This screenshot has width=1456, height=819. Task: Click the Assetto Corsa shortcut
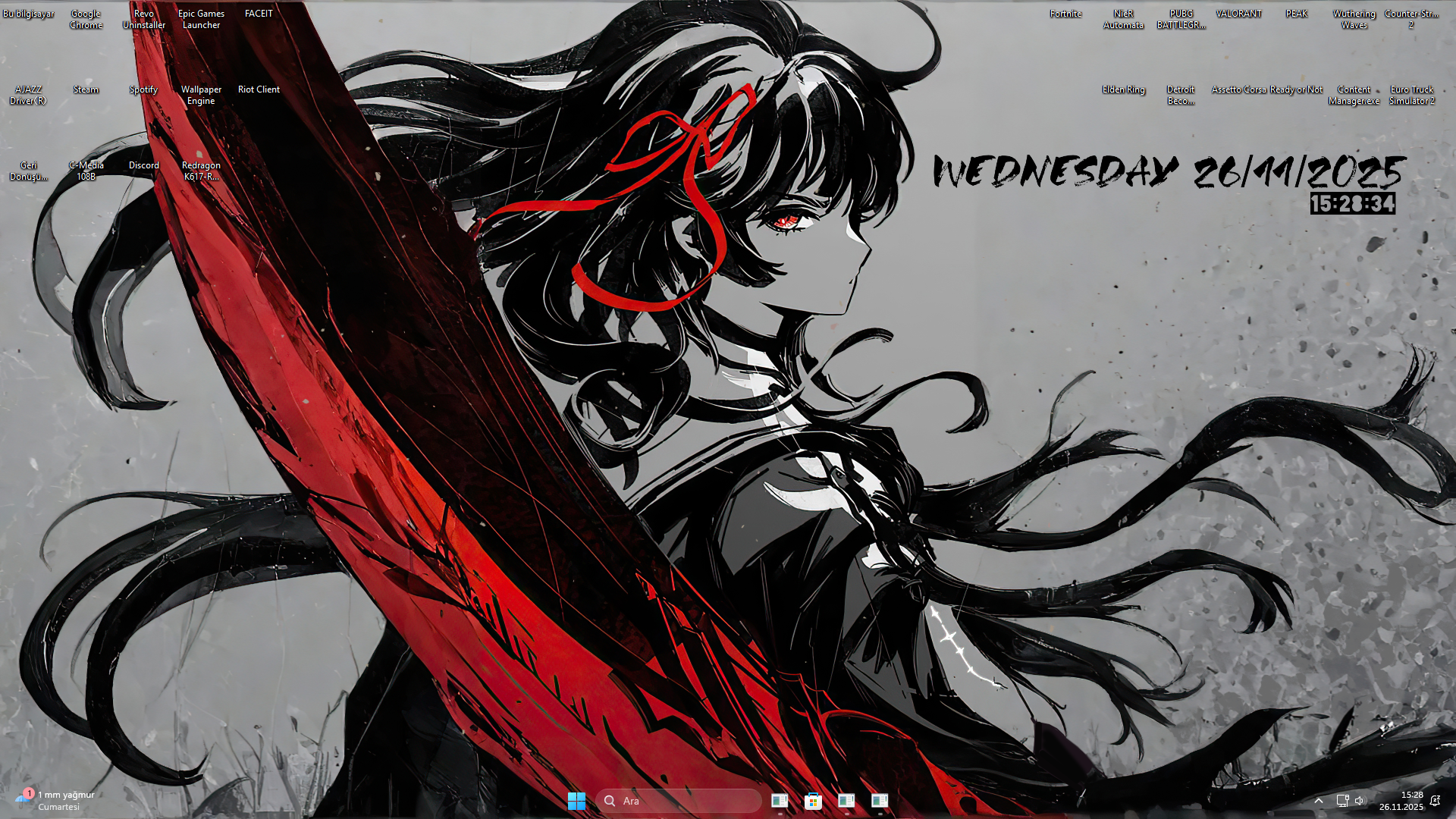1238,89
